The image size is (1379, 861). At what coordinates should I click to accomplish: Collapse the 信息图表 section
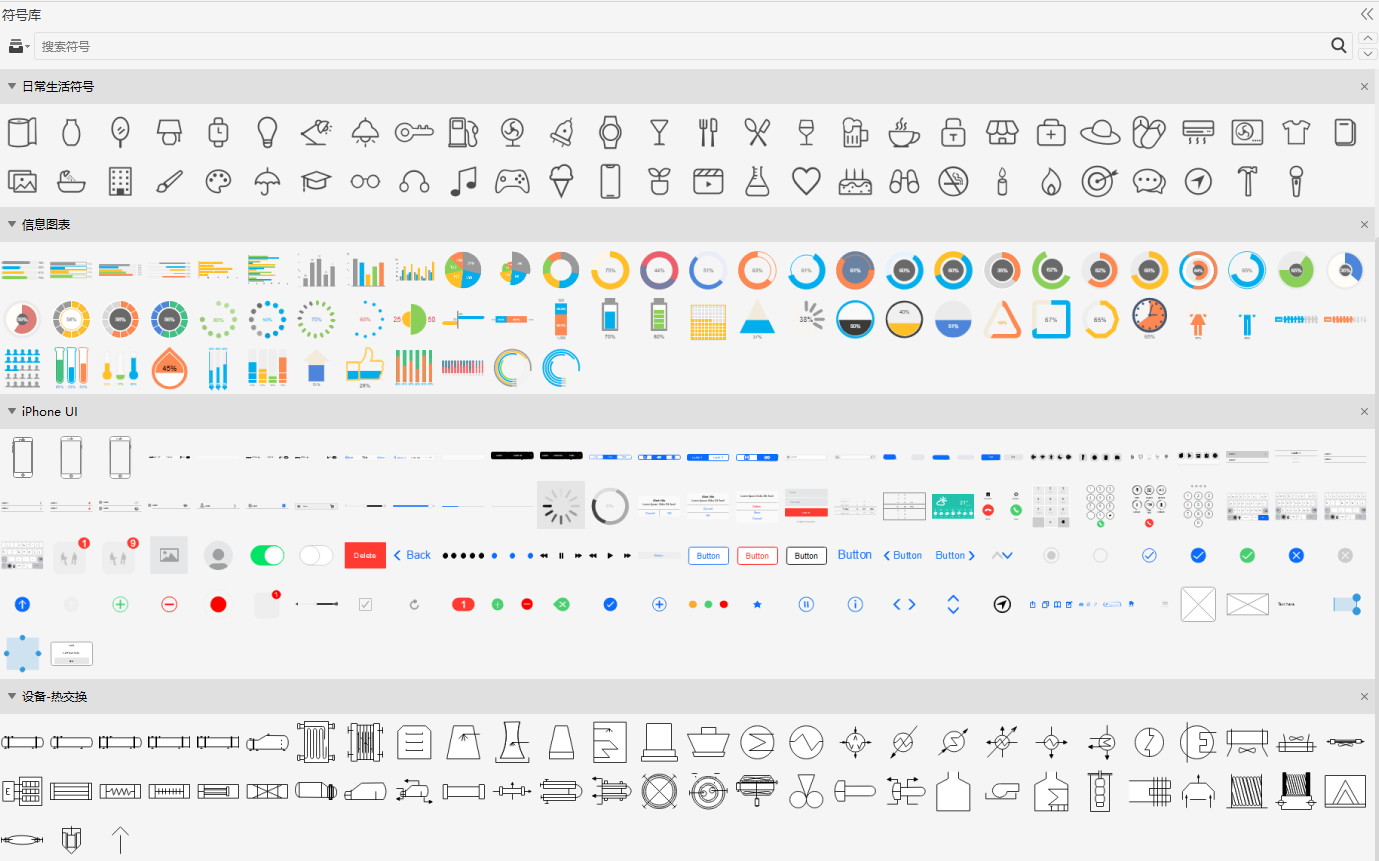point(11,225)
